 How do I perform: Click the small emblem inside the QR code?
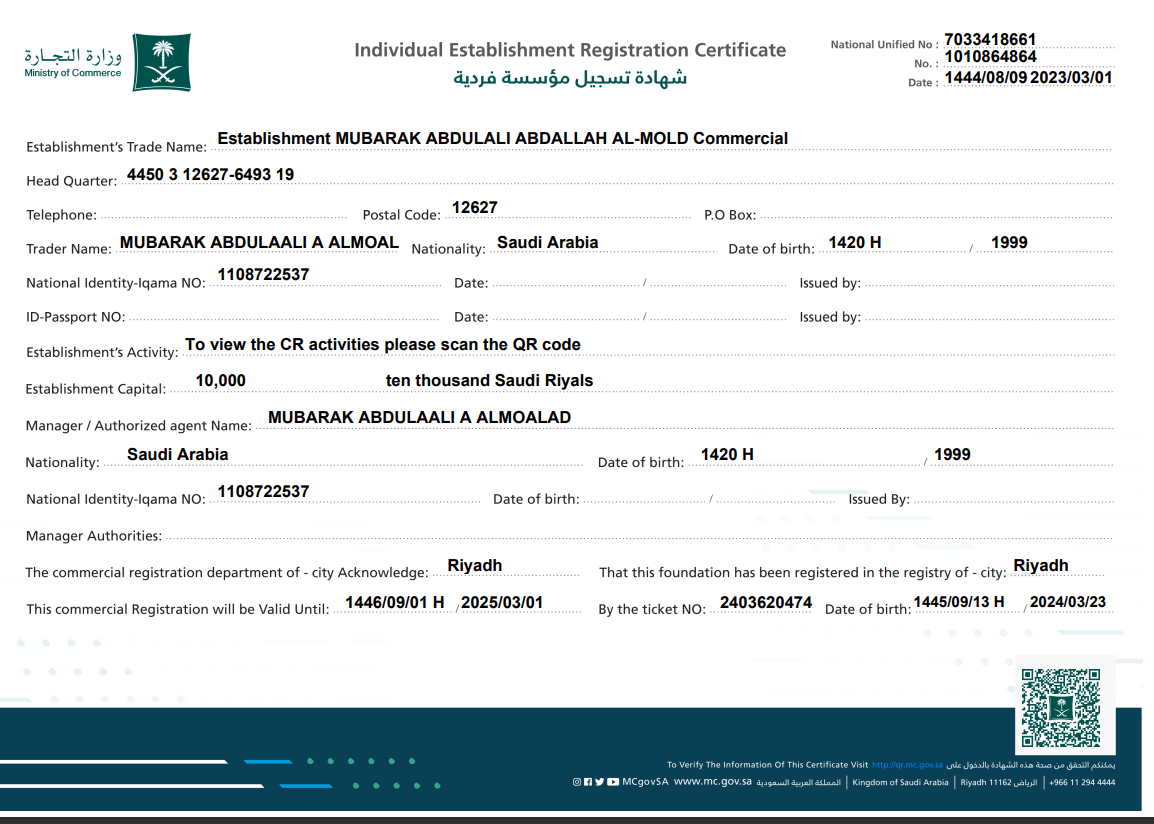pyautogui.click(x=1061, y=708)
